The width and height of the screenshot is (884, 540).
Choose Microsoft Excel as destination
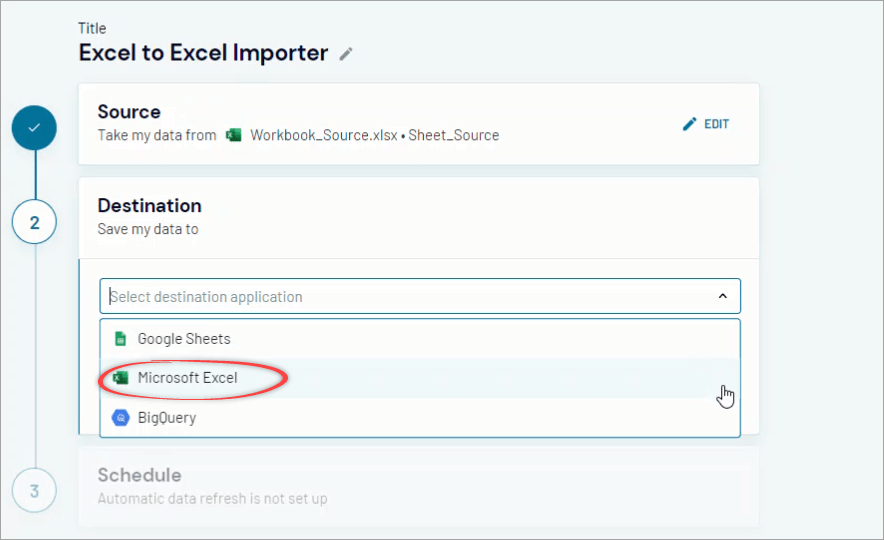coord(420,378)
